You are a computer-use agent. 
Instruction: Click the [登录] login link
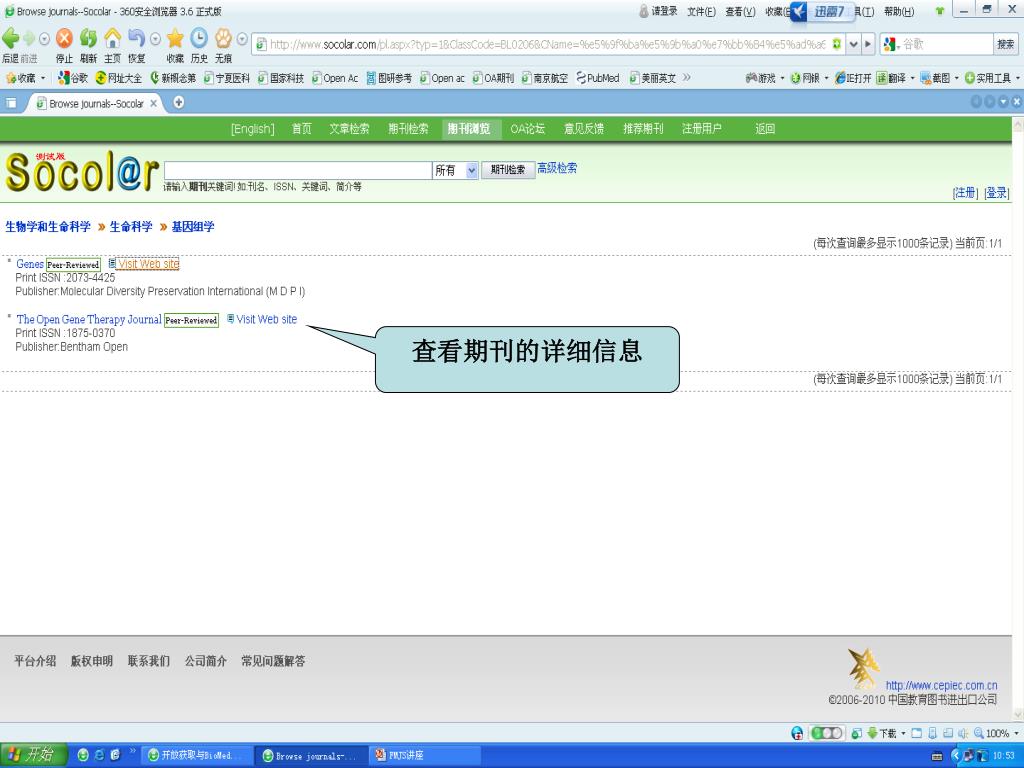pos(997,193)
